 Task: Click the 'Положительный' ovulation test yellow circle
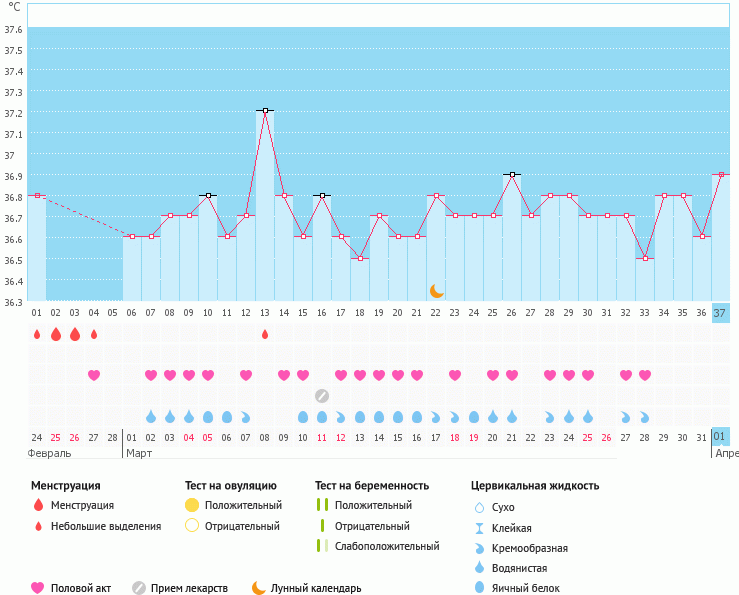pyautogui.click(x=192, y=505)
